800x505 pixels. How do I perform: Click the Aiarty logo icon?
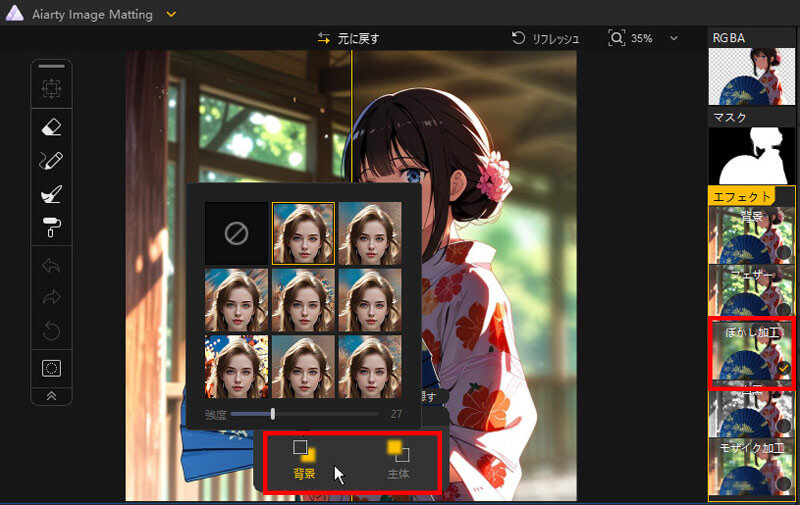14,13
